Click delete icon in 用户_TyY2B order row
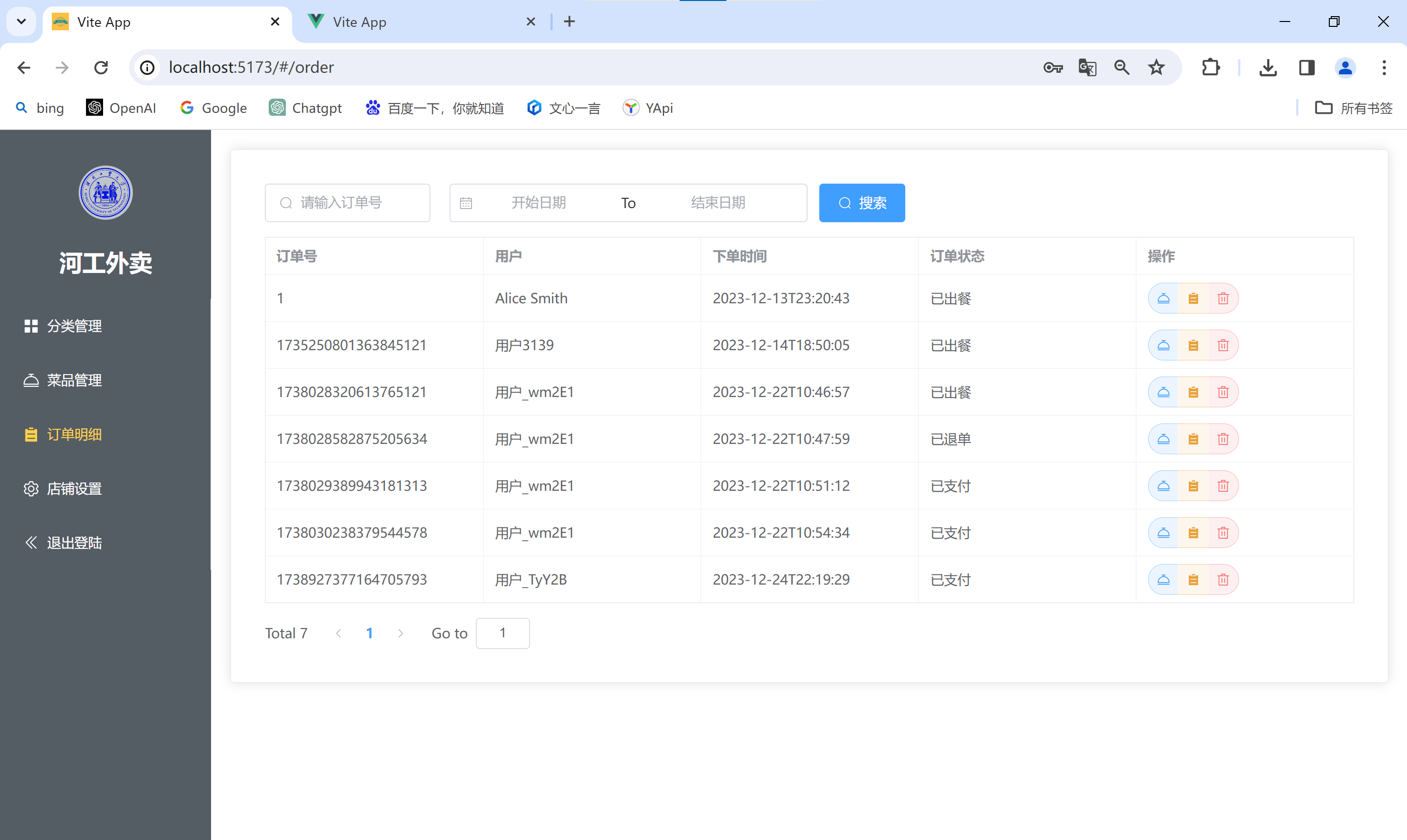Screen dimensions: 1407x840 coord(1222,580)
